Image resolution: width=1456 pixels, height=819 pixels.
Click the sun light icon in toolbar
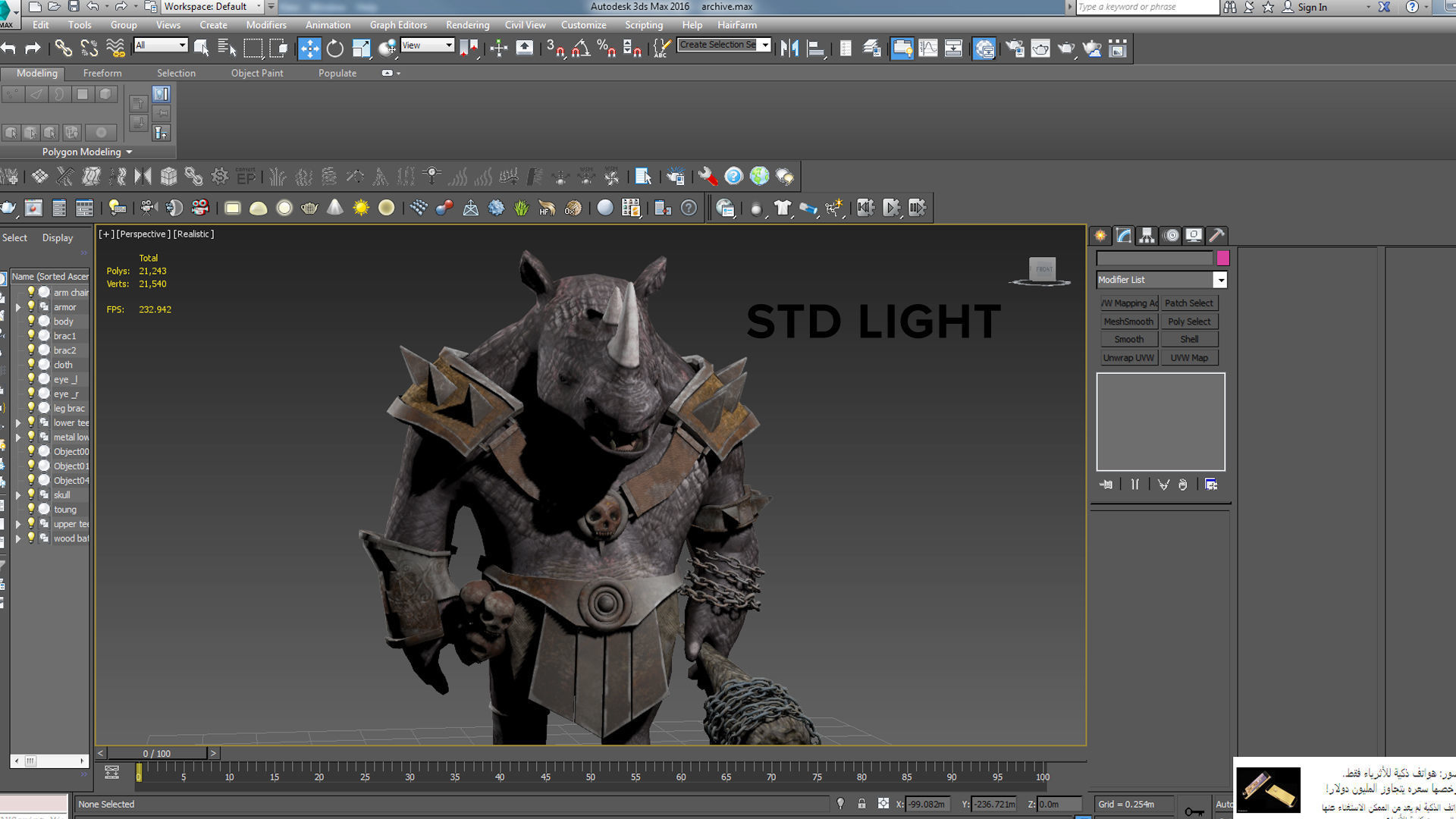point(361,208)
